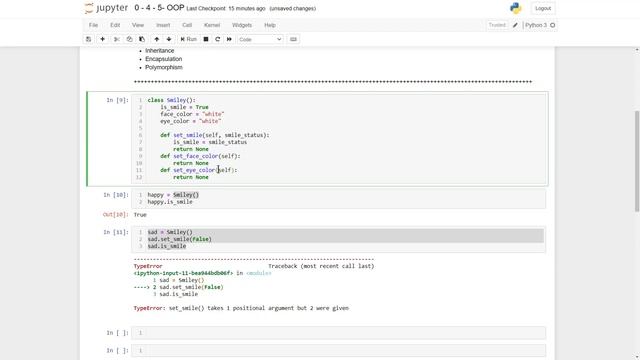Open the Cell menu

[x=187, y=25]
